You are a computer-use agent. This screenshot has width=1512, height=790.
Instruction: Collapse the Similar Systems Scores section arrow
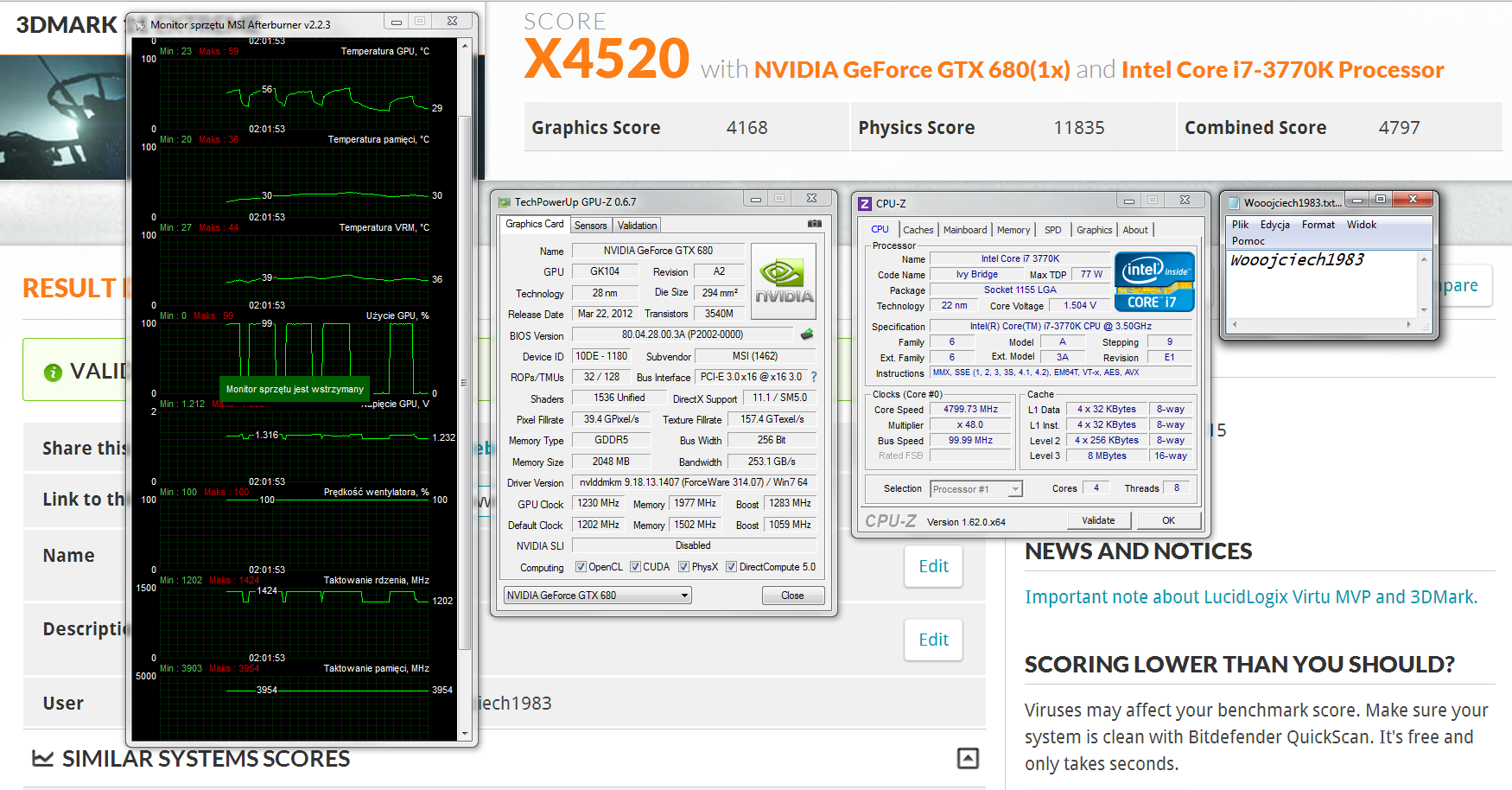coord(968,759)
